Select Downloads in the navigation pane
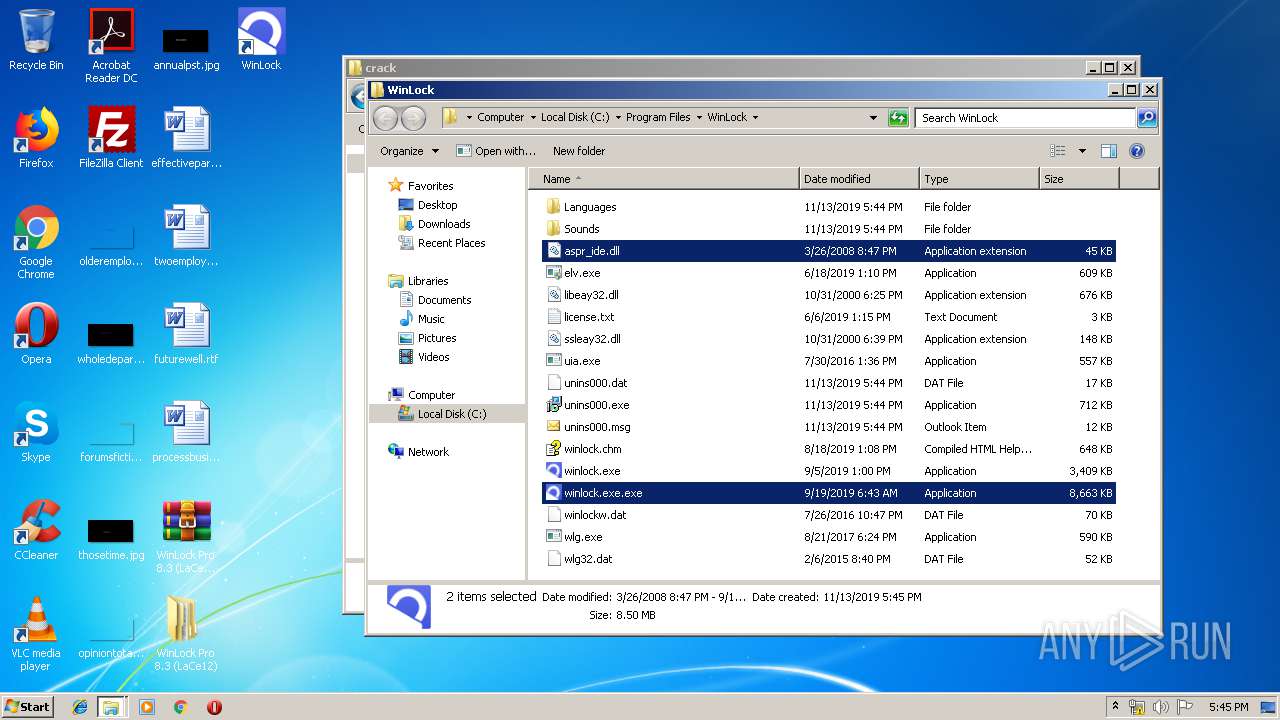 tap(444, 224)
